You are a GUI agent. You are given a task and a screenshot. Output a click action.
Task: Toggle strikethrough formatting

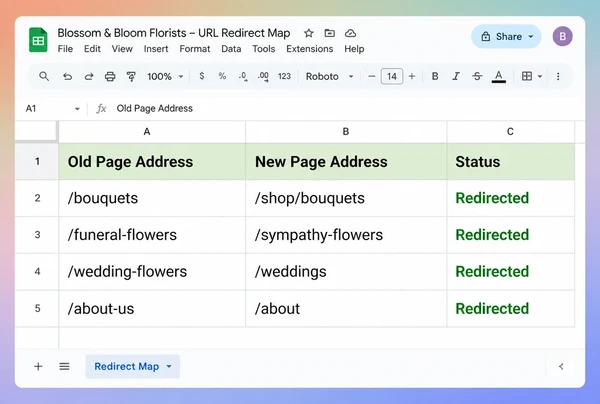click(x=477, y=76)
